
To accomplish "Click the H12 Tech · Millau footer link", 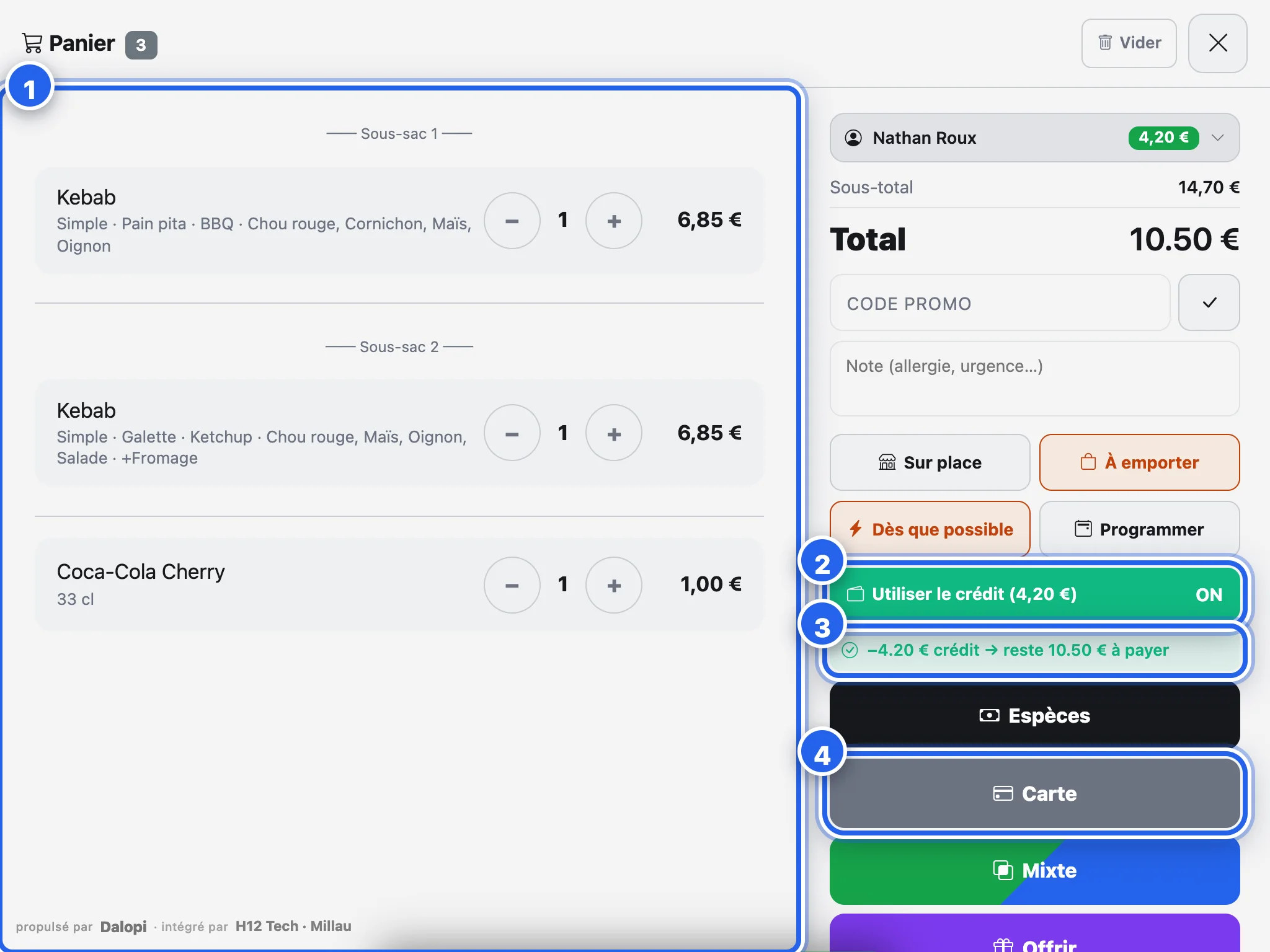I will (293, 926).
